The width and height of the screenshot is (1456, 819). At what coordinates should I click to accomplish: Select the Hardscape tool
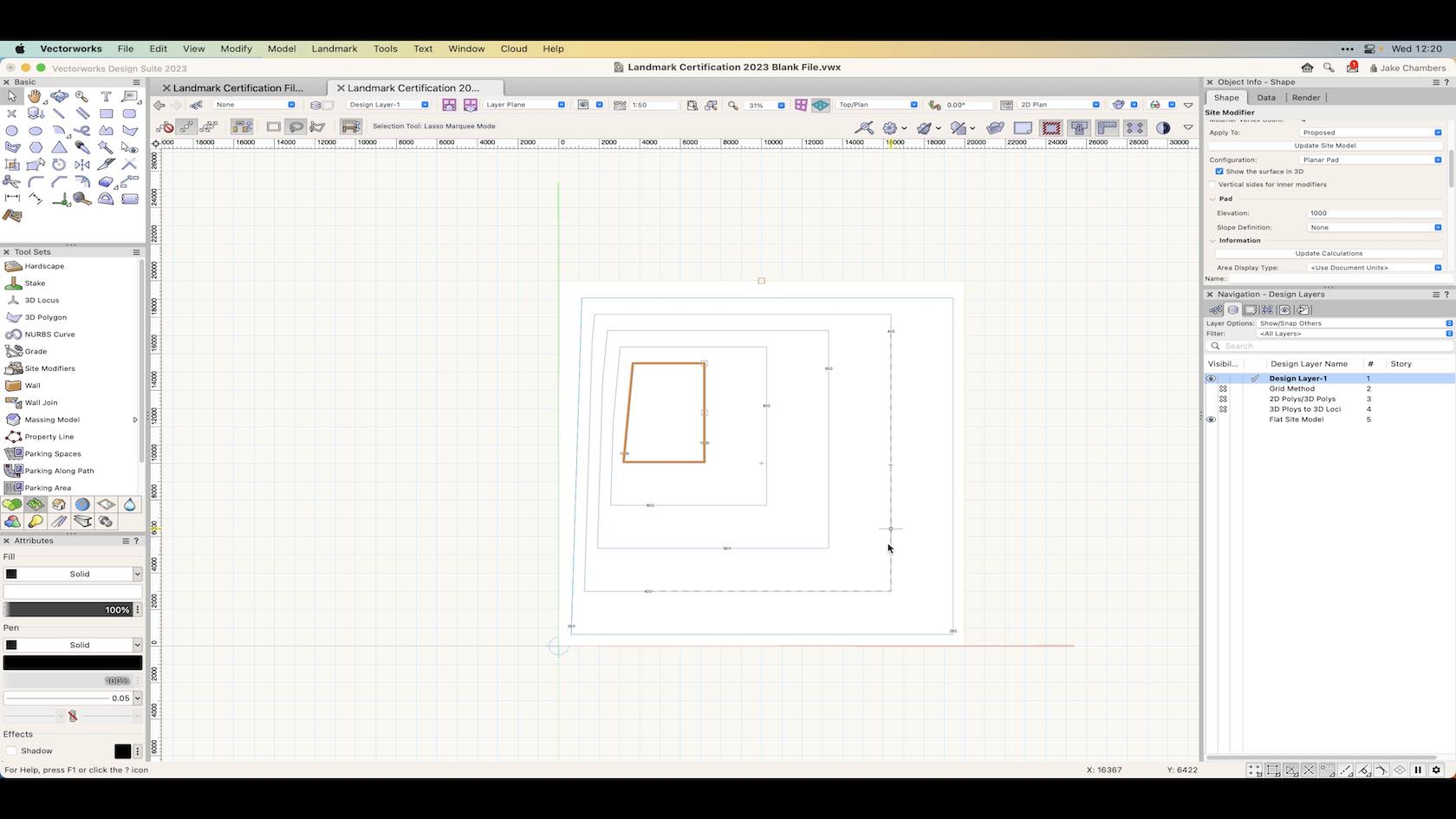(x=43, y=266)
